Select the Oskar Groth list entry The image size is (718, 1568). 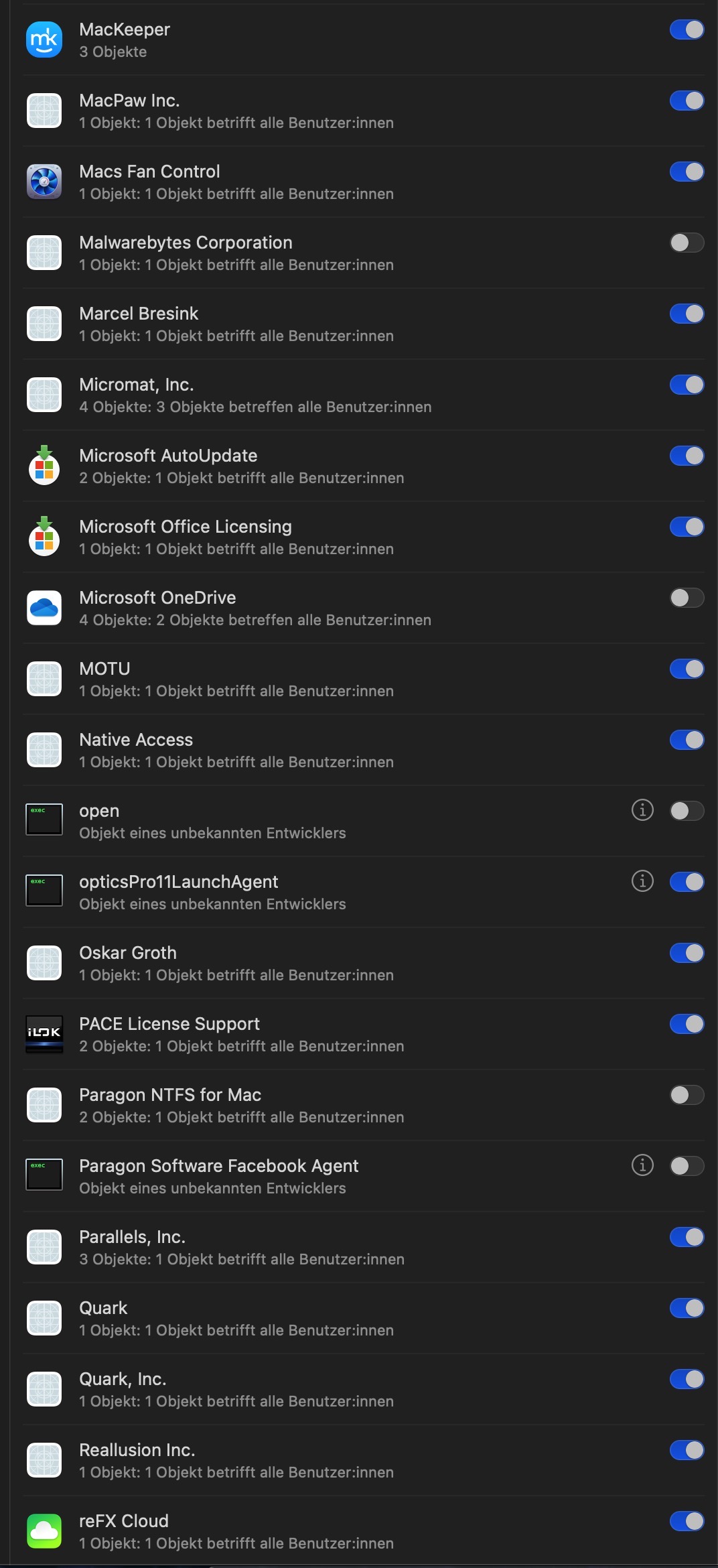pyautogui.click(x=128, y=953)
